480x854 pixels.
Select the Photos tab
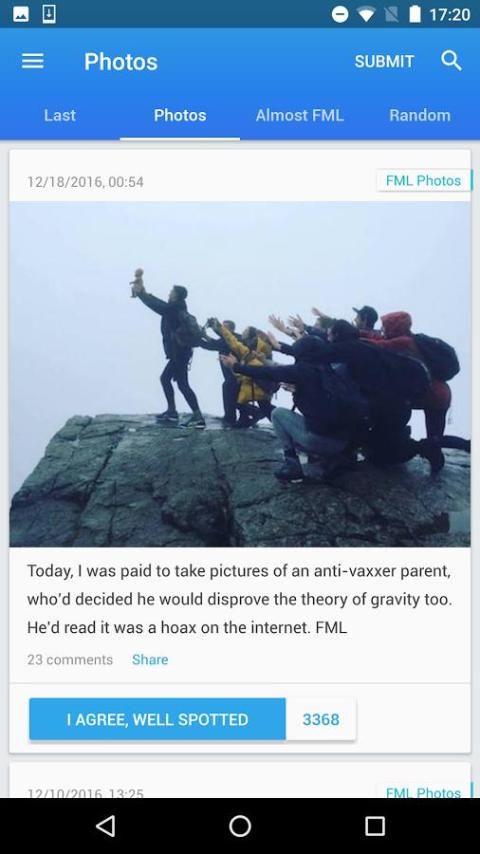pos(180,115)
